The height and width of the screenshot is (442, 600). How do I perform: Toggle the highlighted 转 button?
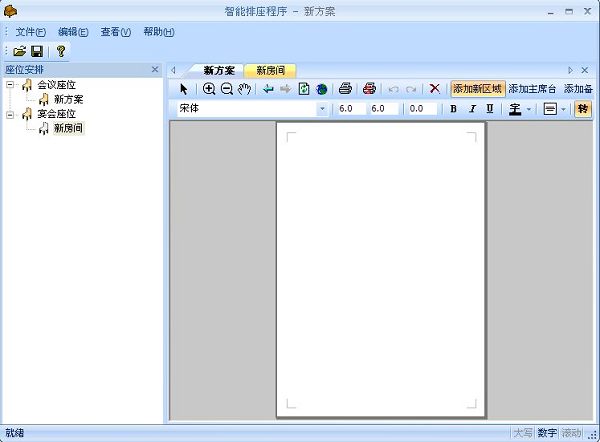pyautogui.click(x=583, y=109)
